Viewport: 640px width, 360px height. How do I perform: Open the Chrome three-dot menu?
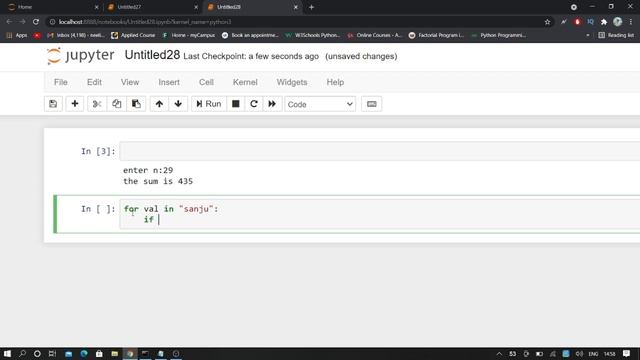(631, 22)
